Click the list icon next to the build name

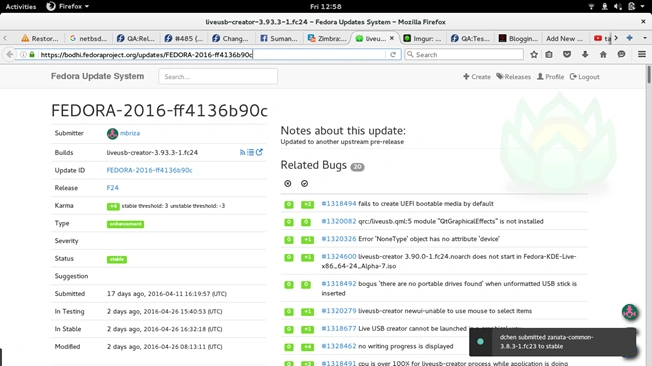point(251,153)
